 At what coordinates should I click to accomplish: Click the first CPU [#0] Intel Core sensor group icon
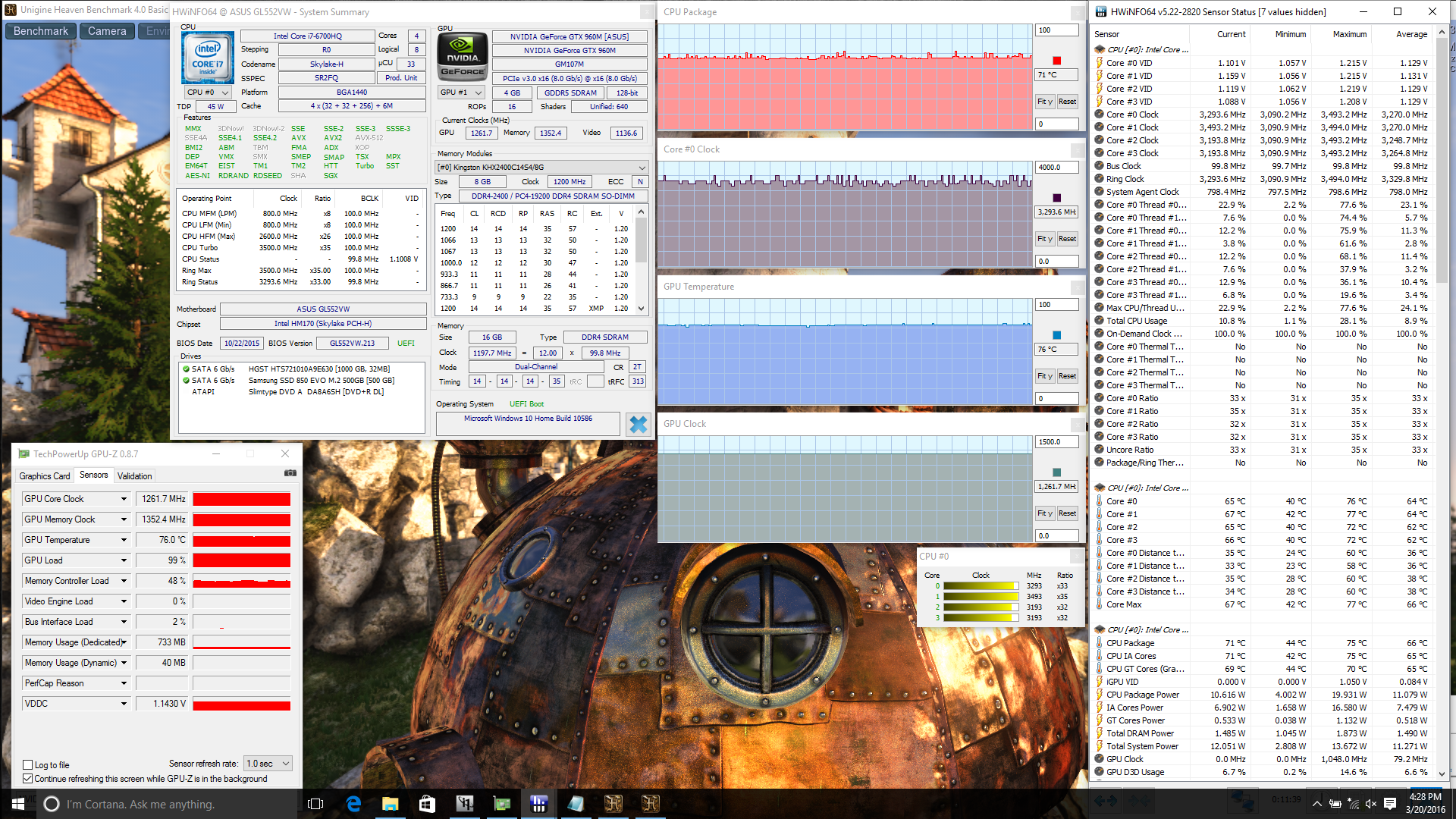[x=1100, y=49]
